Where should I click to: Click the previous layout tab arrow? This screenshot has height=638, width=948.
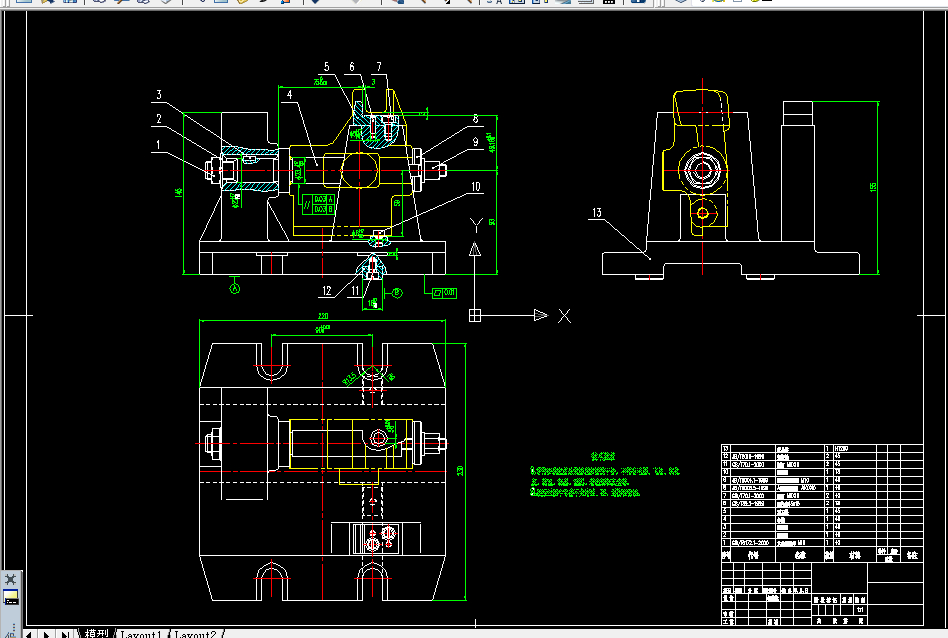point(29,634)
